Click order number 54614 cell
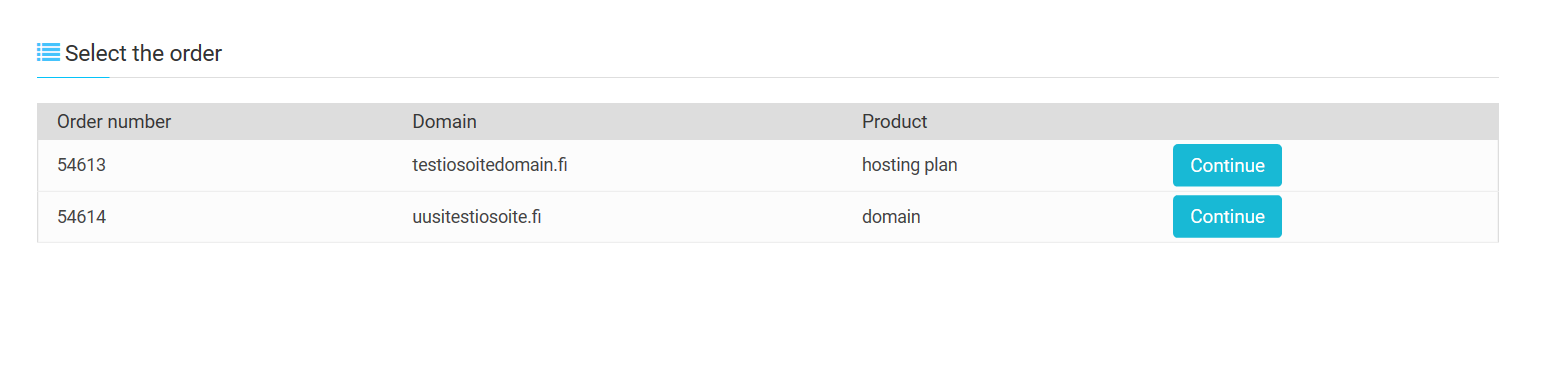 pyautogui.click(x=81, y=216)
